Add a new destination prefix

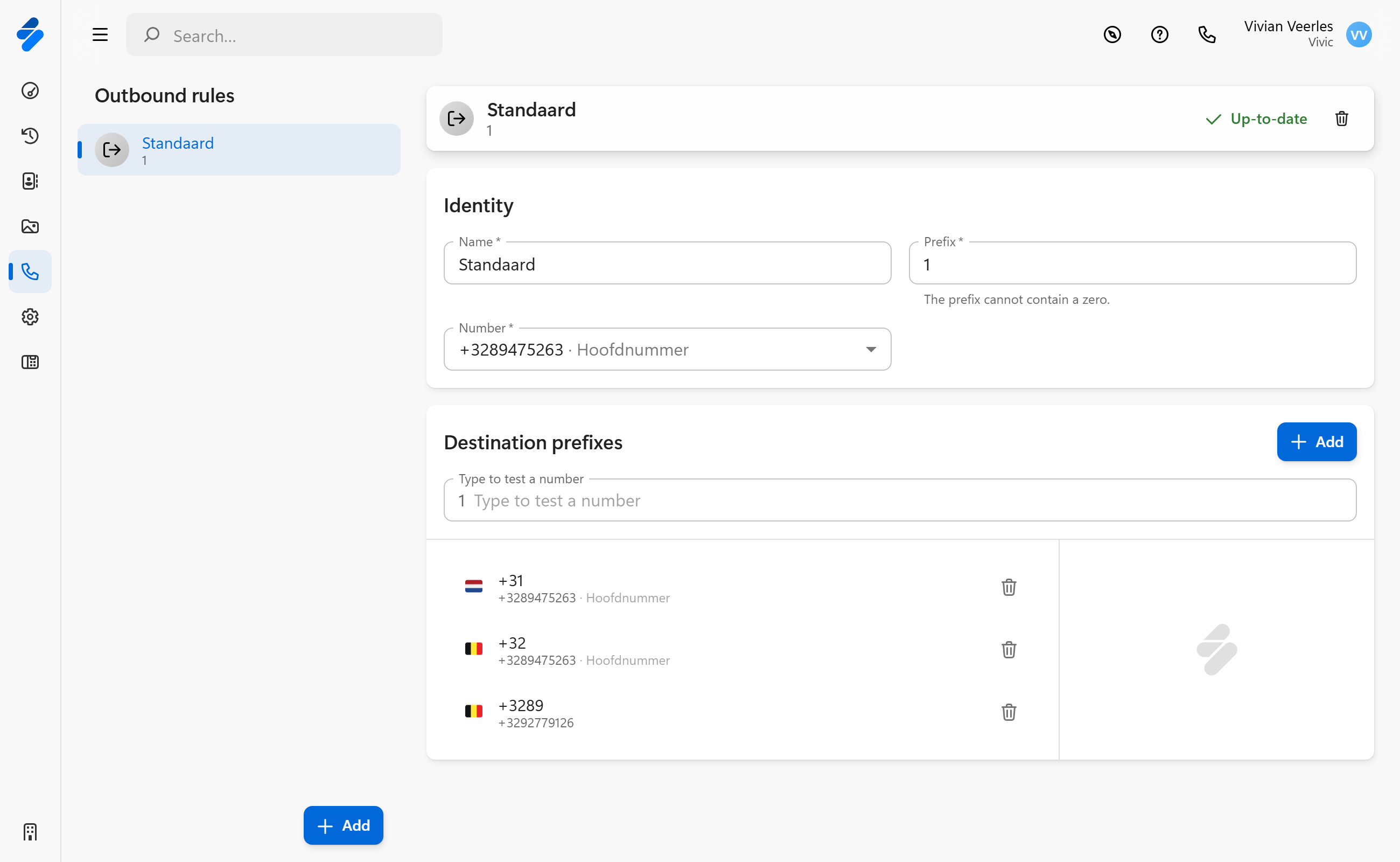1316,442
